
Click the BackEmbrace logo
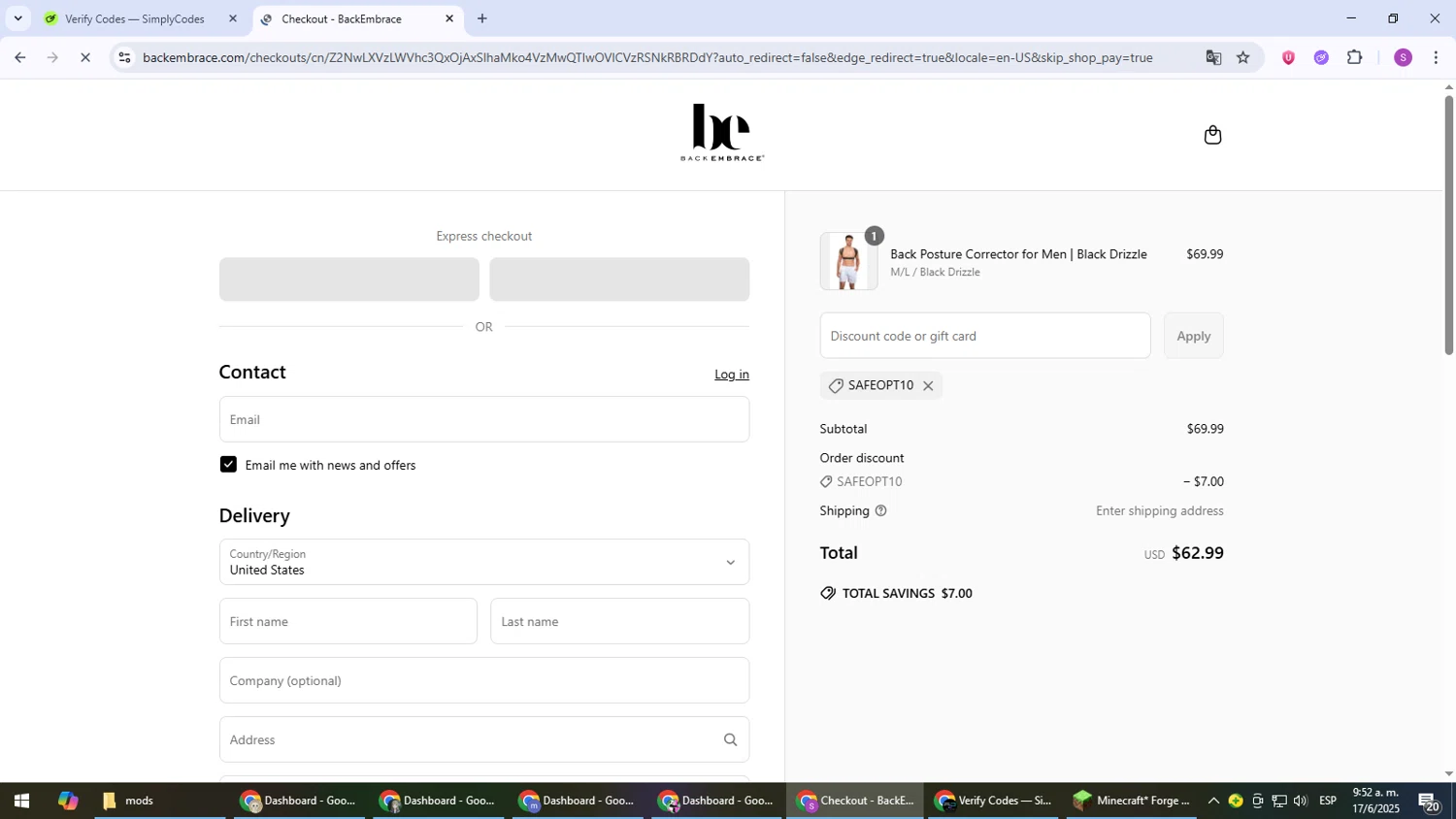(x=722, y=132)
